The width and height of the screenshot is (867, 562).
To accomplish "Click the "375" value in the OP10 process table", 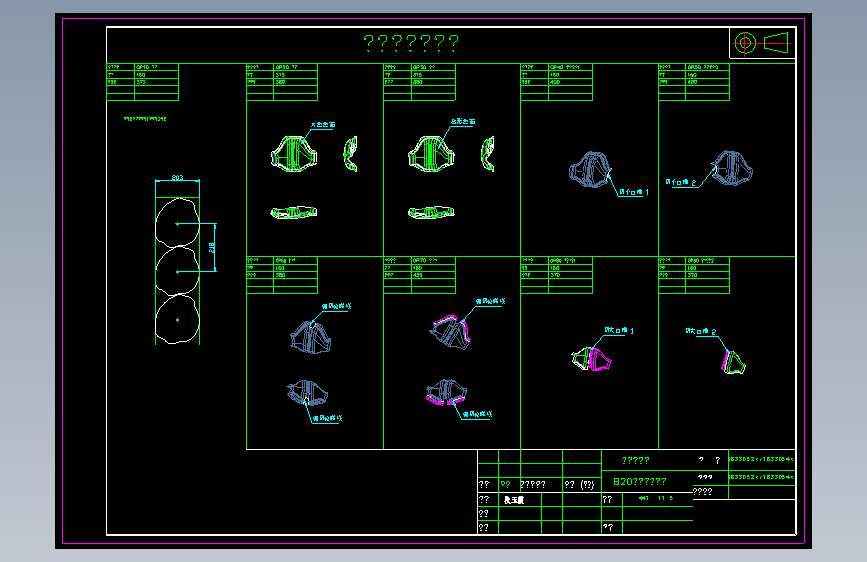I will click(x=141, y=82).
